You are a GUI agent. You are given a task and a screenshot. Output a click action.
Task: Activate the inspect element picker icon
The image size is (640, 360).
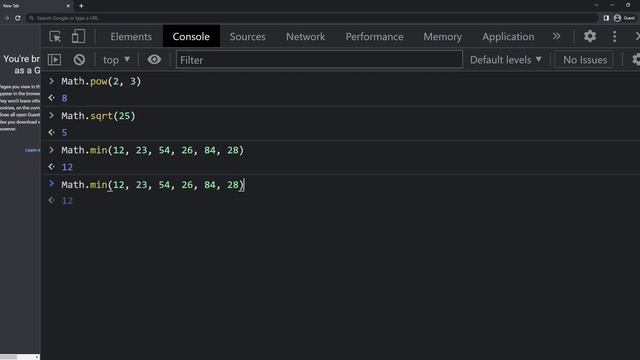pyautogui.click(x=55, y=37)
